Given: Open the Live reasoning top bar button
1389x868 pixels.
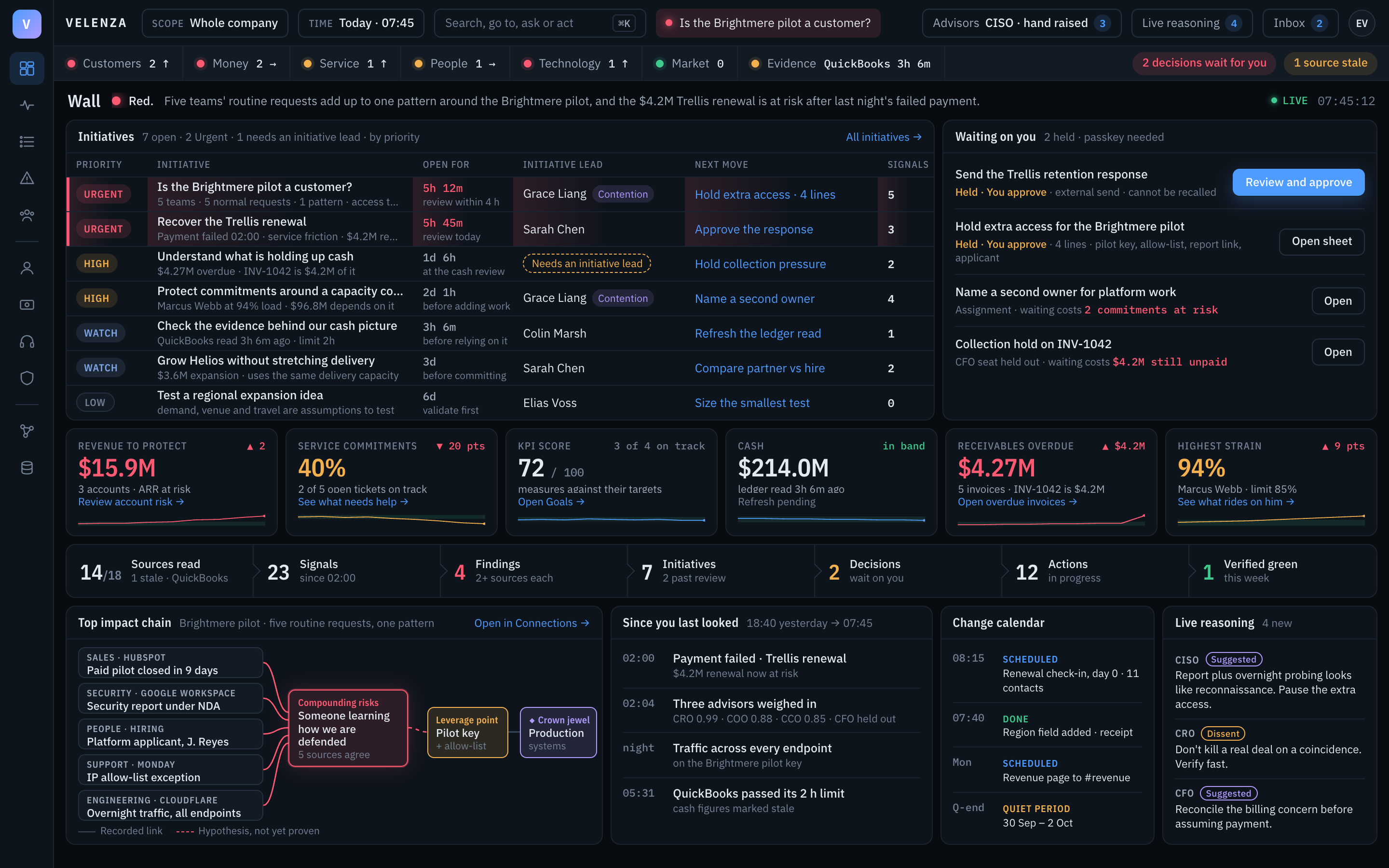Looking at the screenshot, I should (x=1192, y=24).
